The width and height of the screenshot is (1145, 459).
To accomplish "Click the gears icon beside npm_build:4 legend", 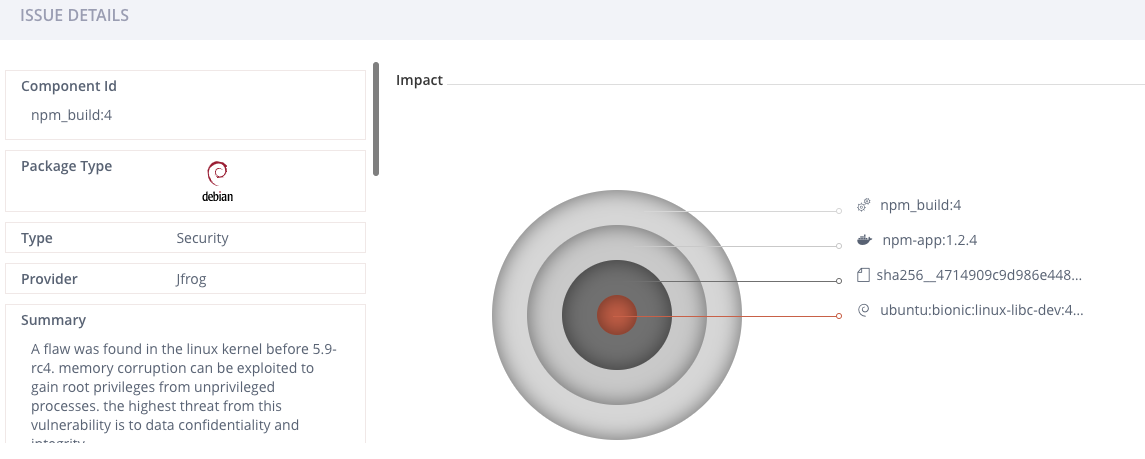I will pyautogui.click(x=863, y=206).
